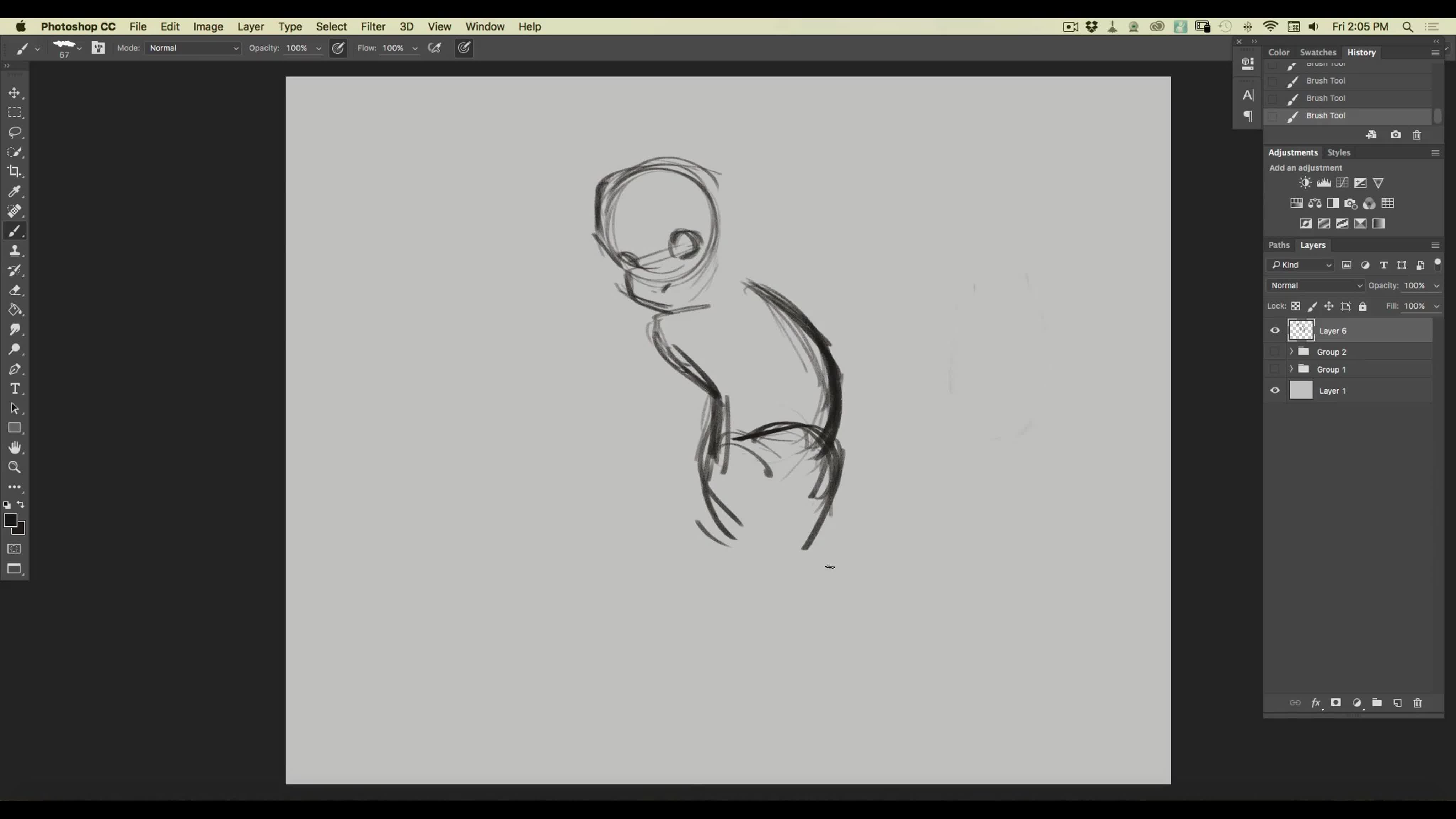Open the layer blend mode dropdown
This screenshot has height=819, width=1456.
1315,285
